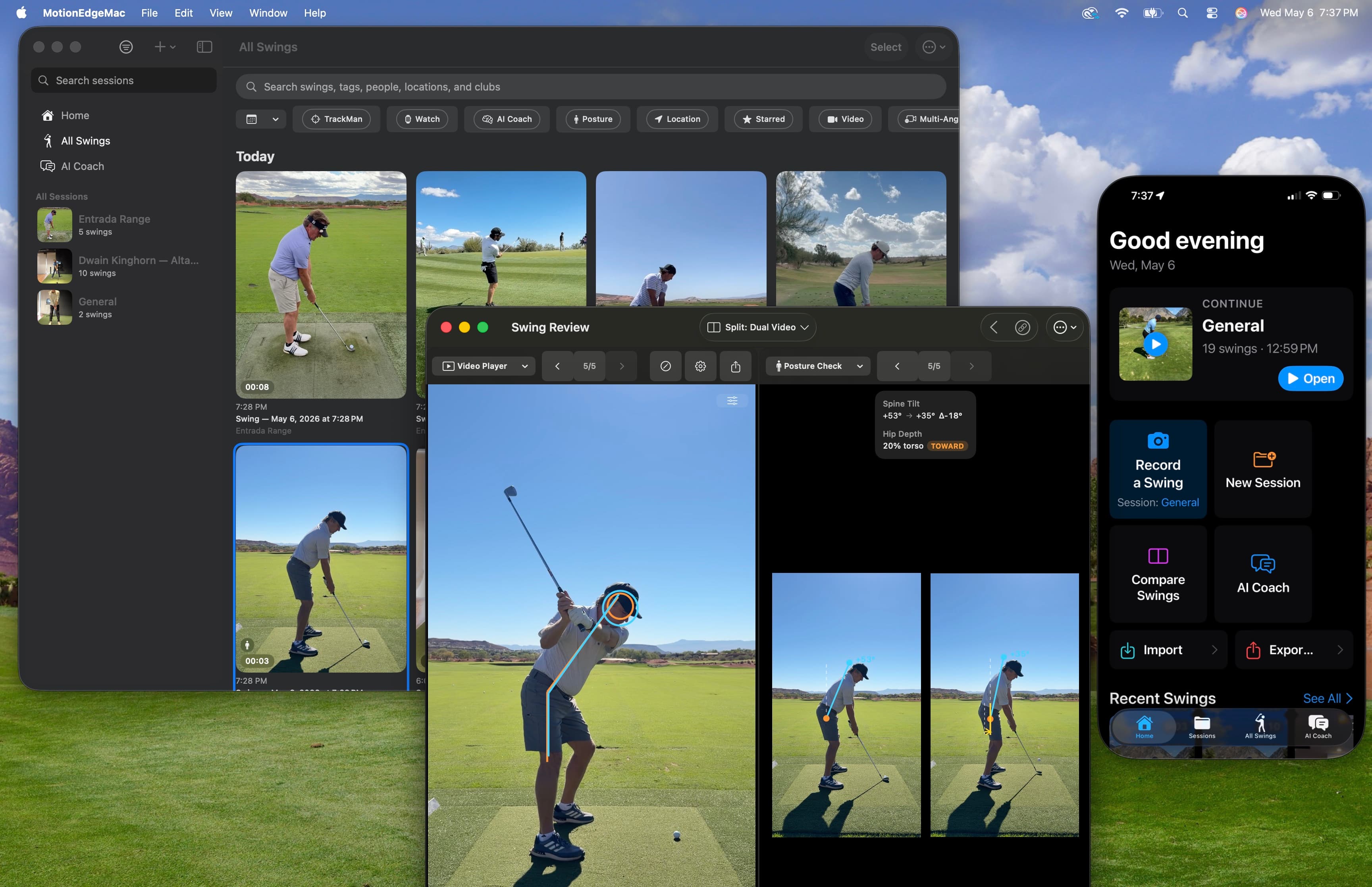This screenshot has height=887, width=1372.
Task: Click the sliders overlay icon on the video
Action: coord(732,401)
